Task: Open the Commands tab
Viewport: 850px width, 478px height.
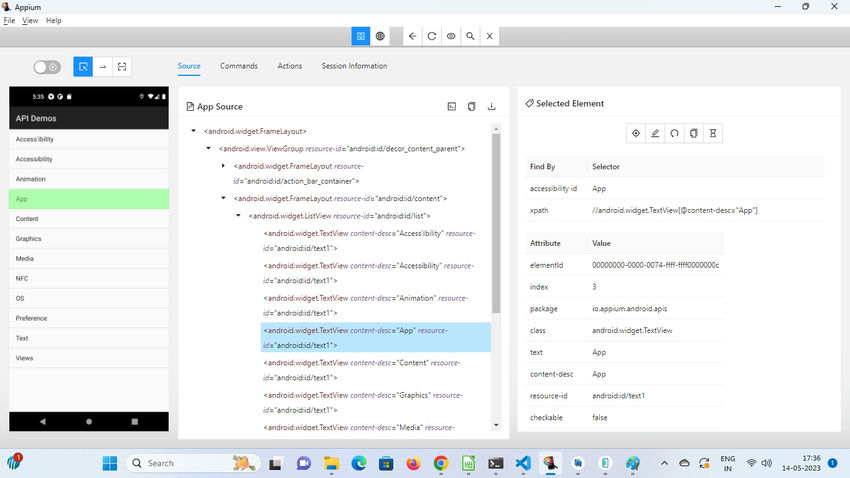Action: (x=239, y=66)
